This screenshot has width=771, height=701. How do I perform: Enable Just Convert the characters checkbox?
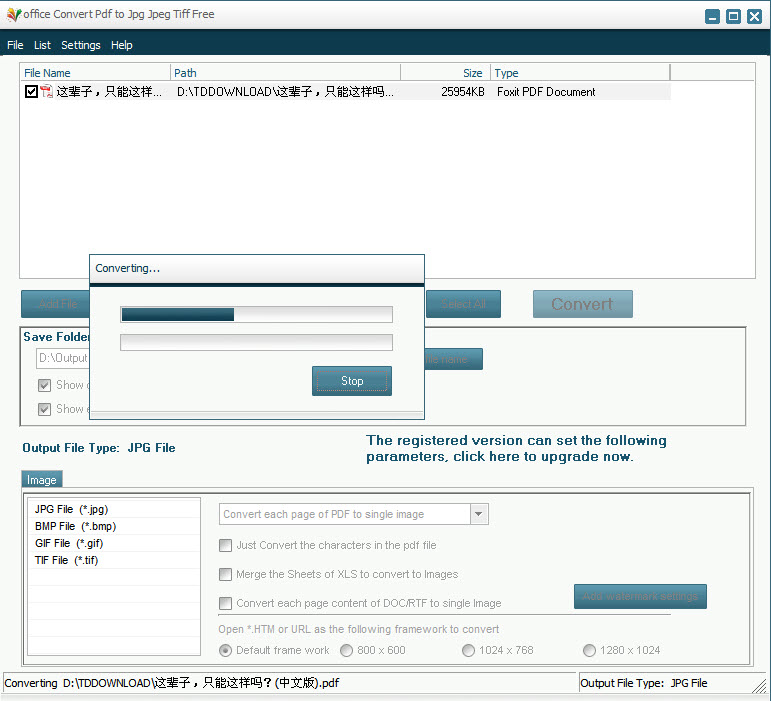pyautogui.click(x=226, y=546)
